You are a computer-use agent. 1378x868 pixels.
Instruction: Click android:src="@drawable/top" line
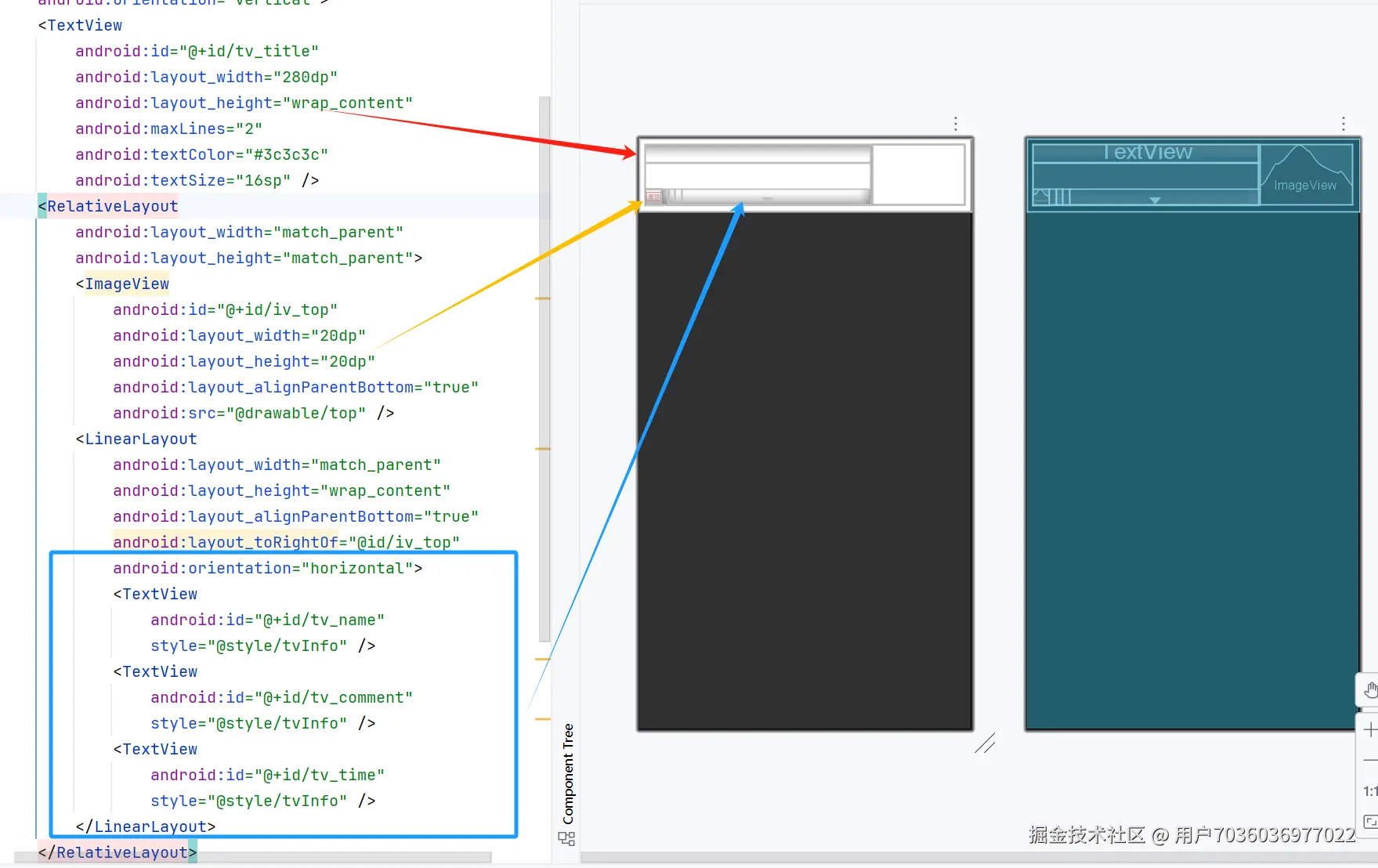pos(254,413)
